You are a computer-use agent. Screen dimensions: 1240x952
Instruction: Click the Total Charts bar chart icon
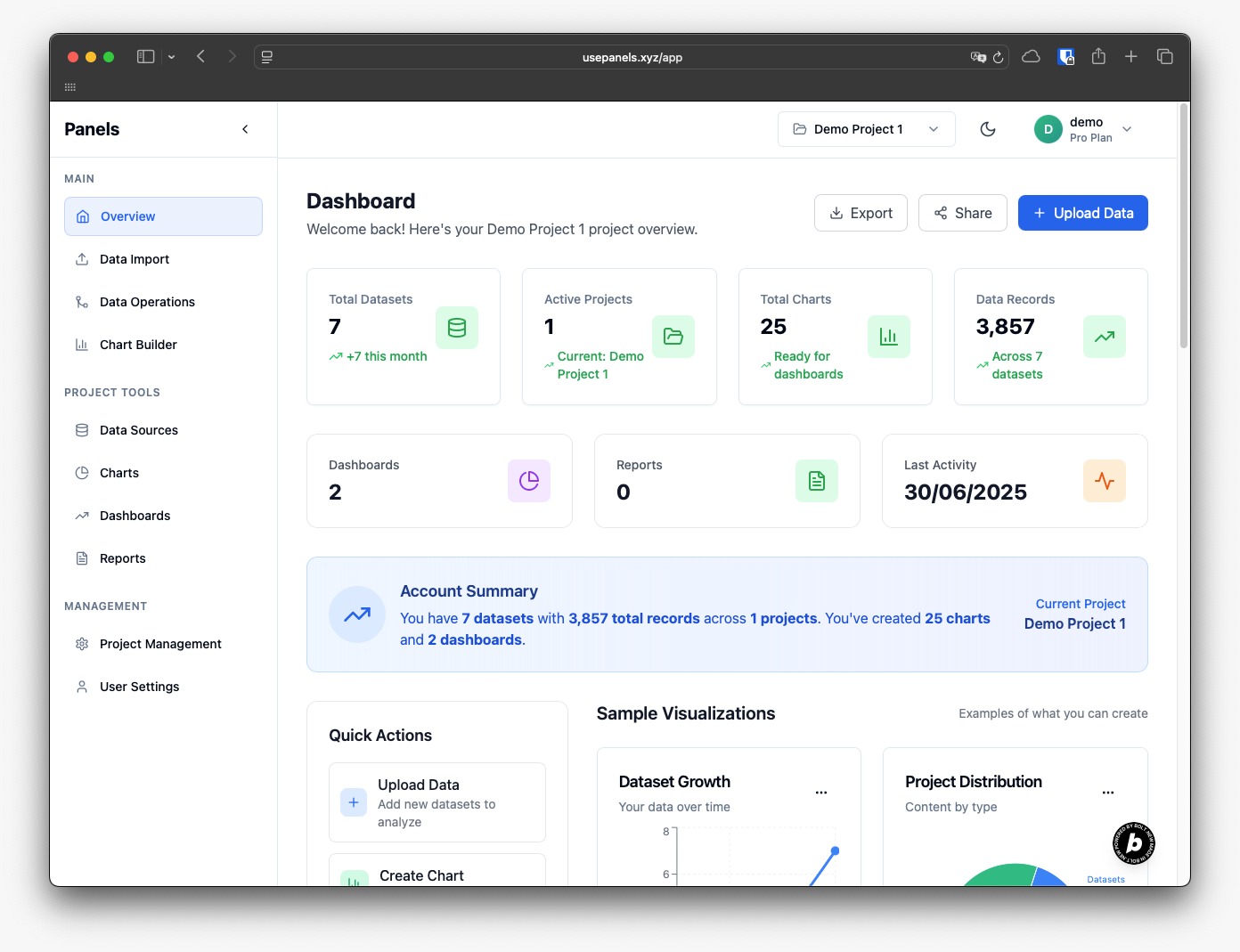point(889,337)
